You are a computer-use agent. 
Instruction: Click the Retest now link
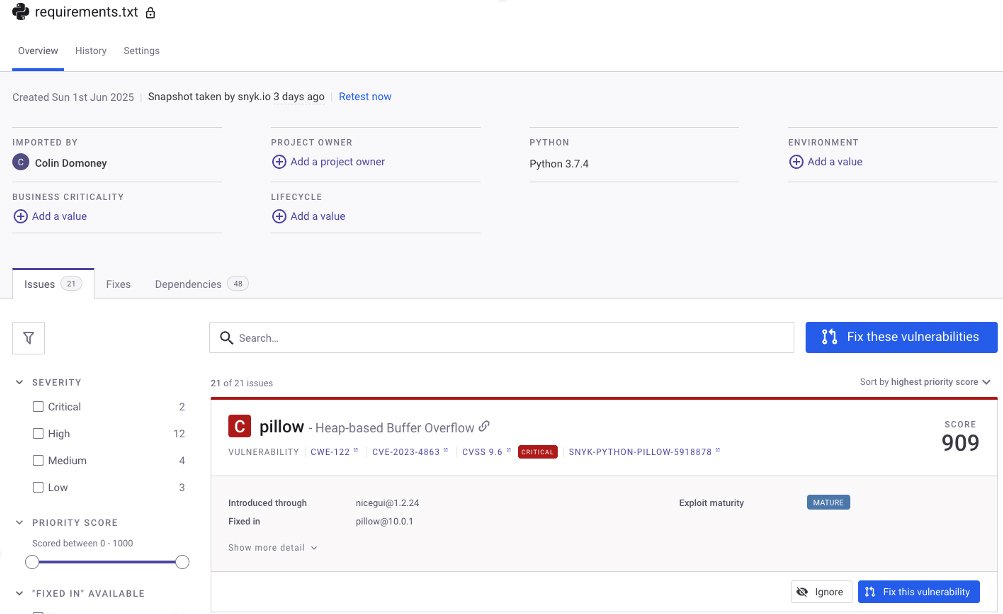pos(365,97)
